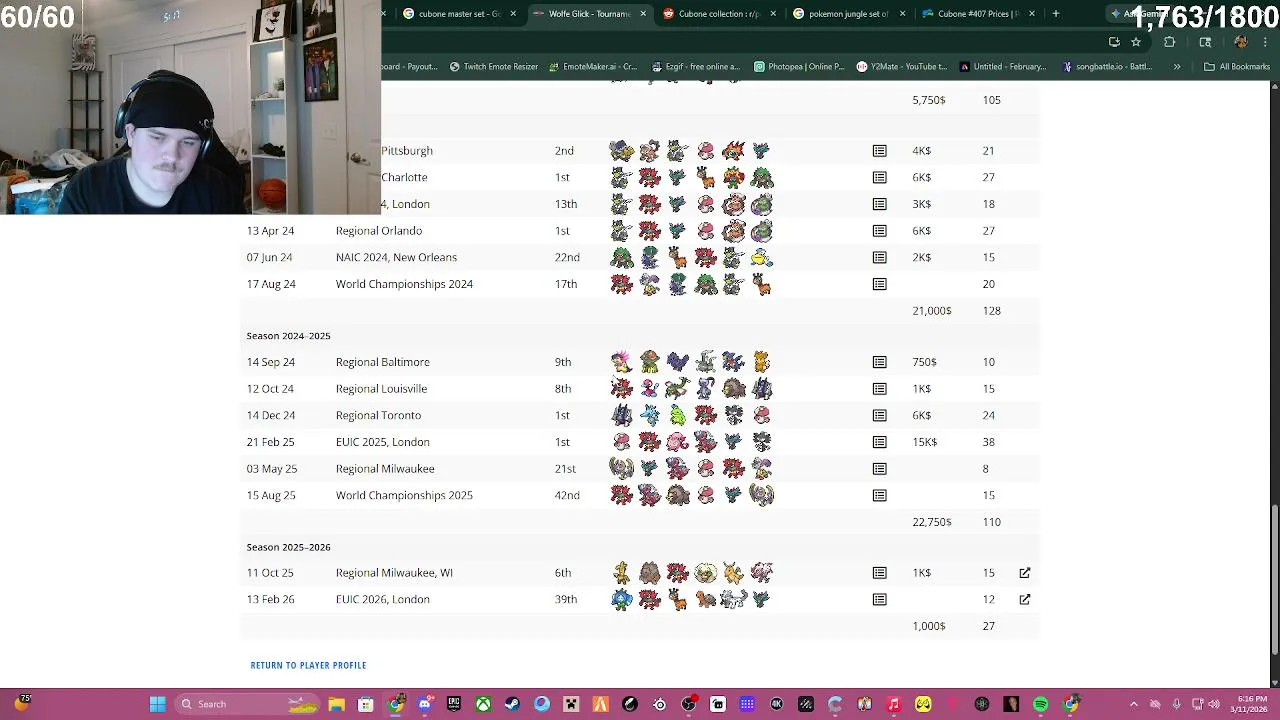Open EmoteMaker.ai bookmark

(x=593, y=67)
